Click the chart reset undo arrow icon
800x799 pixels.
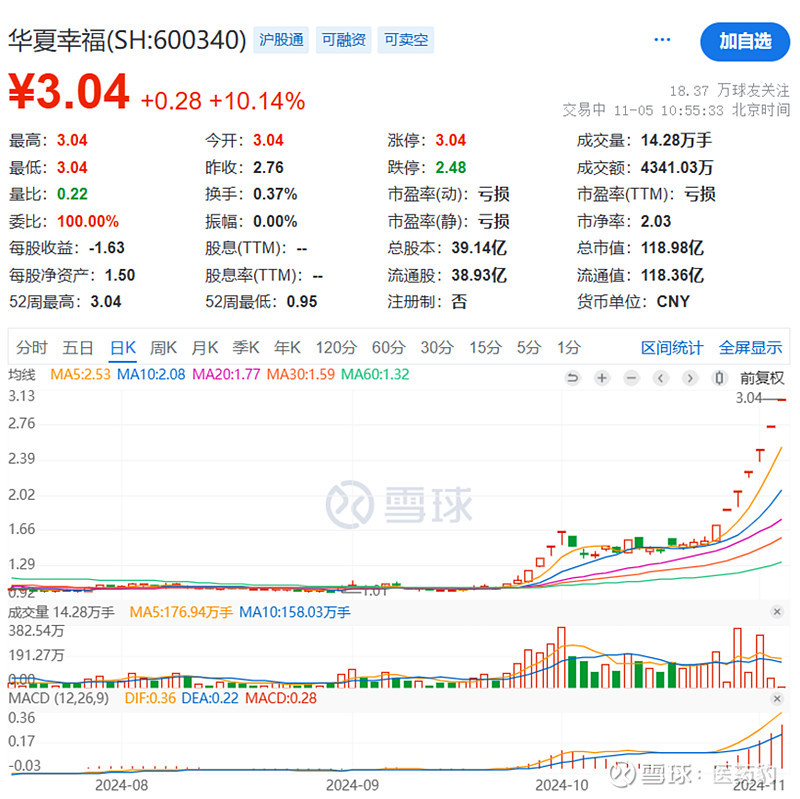(x=572, y=378)
